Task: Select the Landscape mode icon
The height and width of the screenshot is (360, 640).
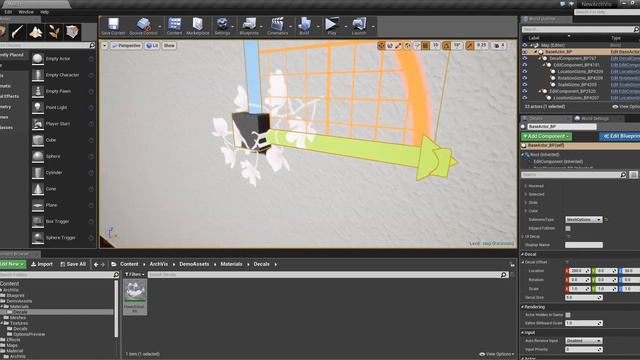Action: point(36,31)
